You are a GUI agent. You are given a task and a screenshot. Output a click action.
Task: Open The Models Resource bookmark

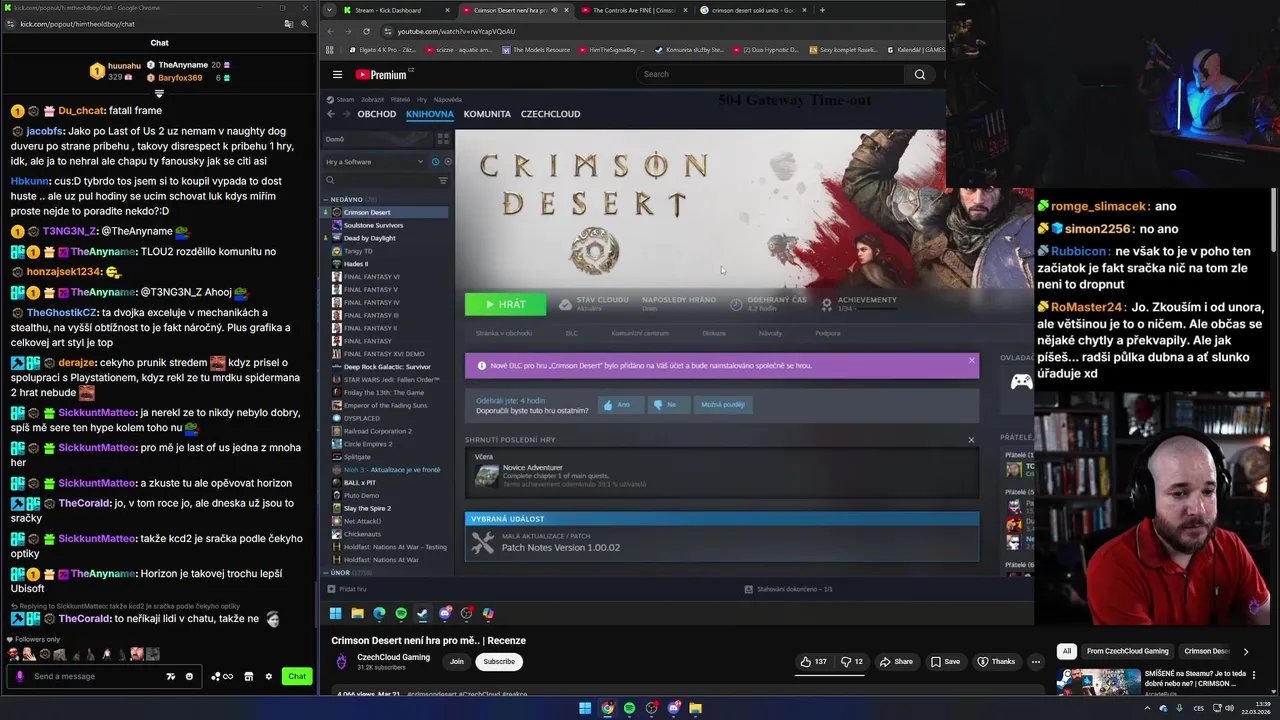click(537, 50)
